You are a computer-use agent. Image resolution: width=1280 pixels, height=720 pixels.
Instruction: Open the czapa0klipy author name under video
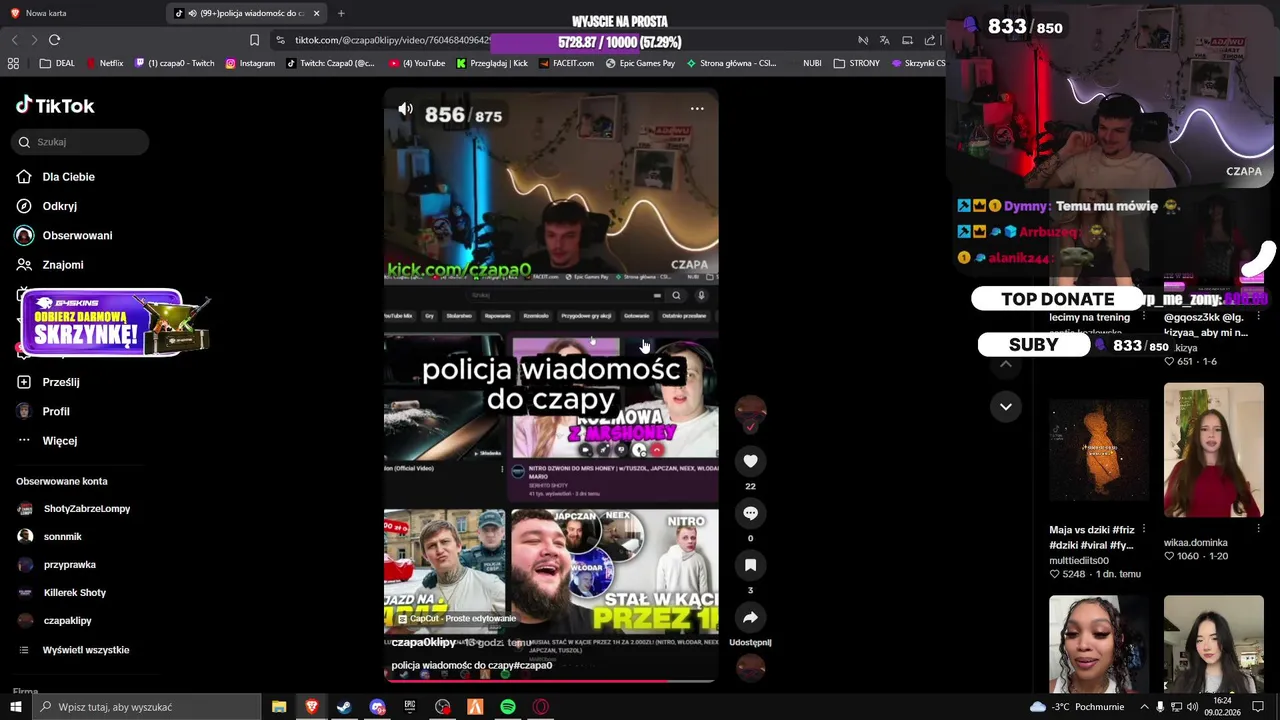point(423,642)
